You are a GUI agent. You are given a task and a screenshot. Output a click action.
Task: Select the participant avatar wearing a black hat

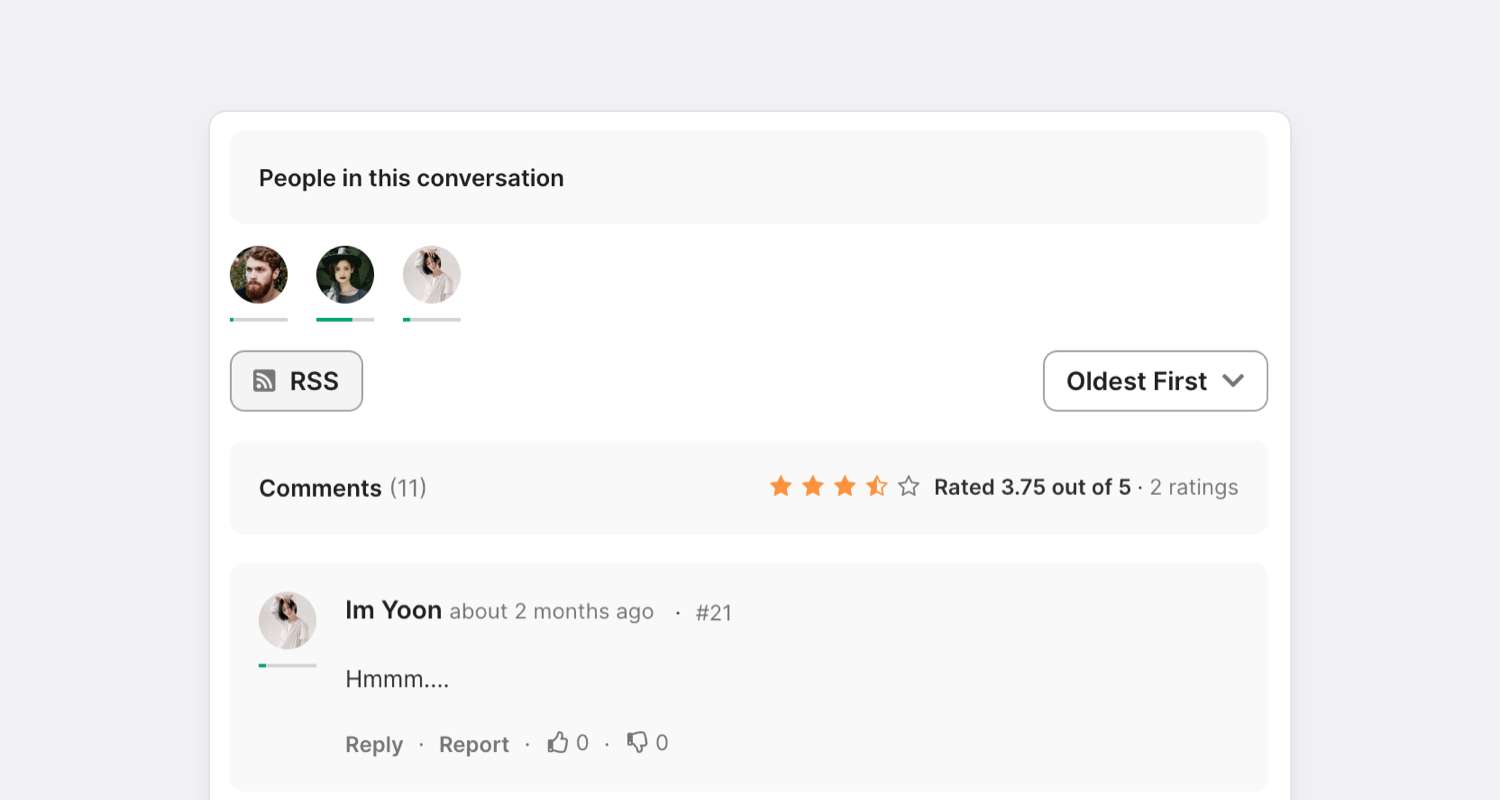(345, 275)
